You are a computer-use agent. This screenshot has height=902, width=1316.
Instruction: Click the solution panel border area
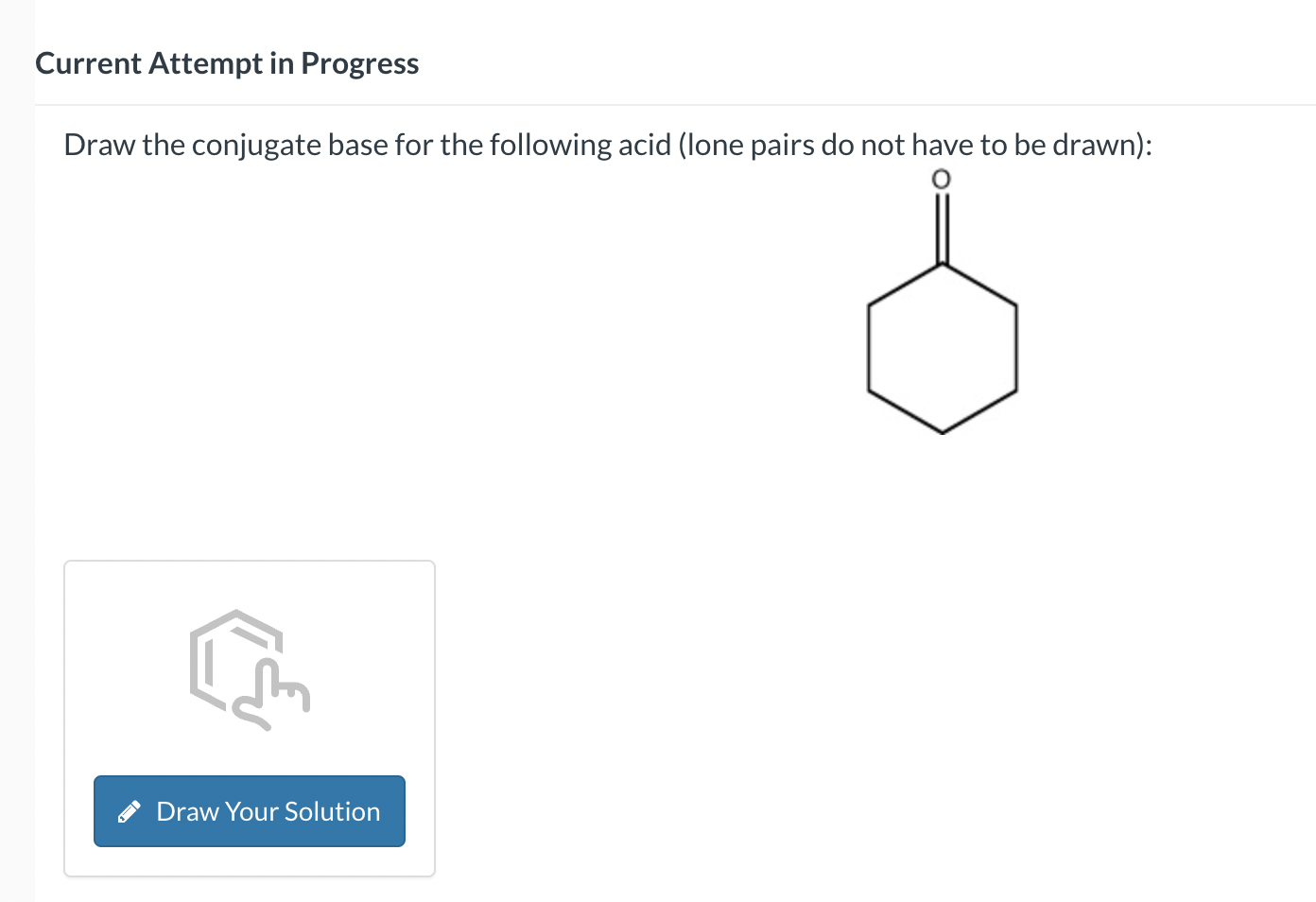pyautogui.click(x=63, y=719)
